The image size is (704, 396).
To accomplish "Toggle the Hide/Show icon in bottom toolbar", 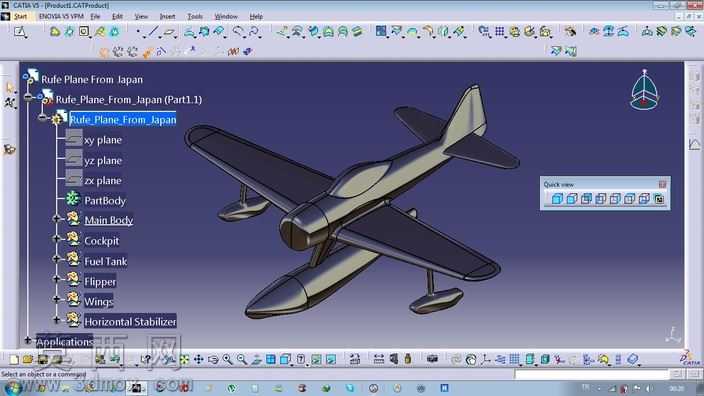I will (317, 359).
